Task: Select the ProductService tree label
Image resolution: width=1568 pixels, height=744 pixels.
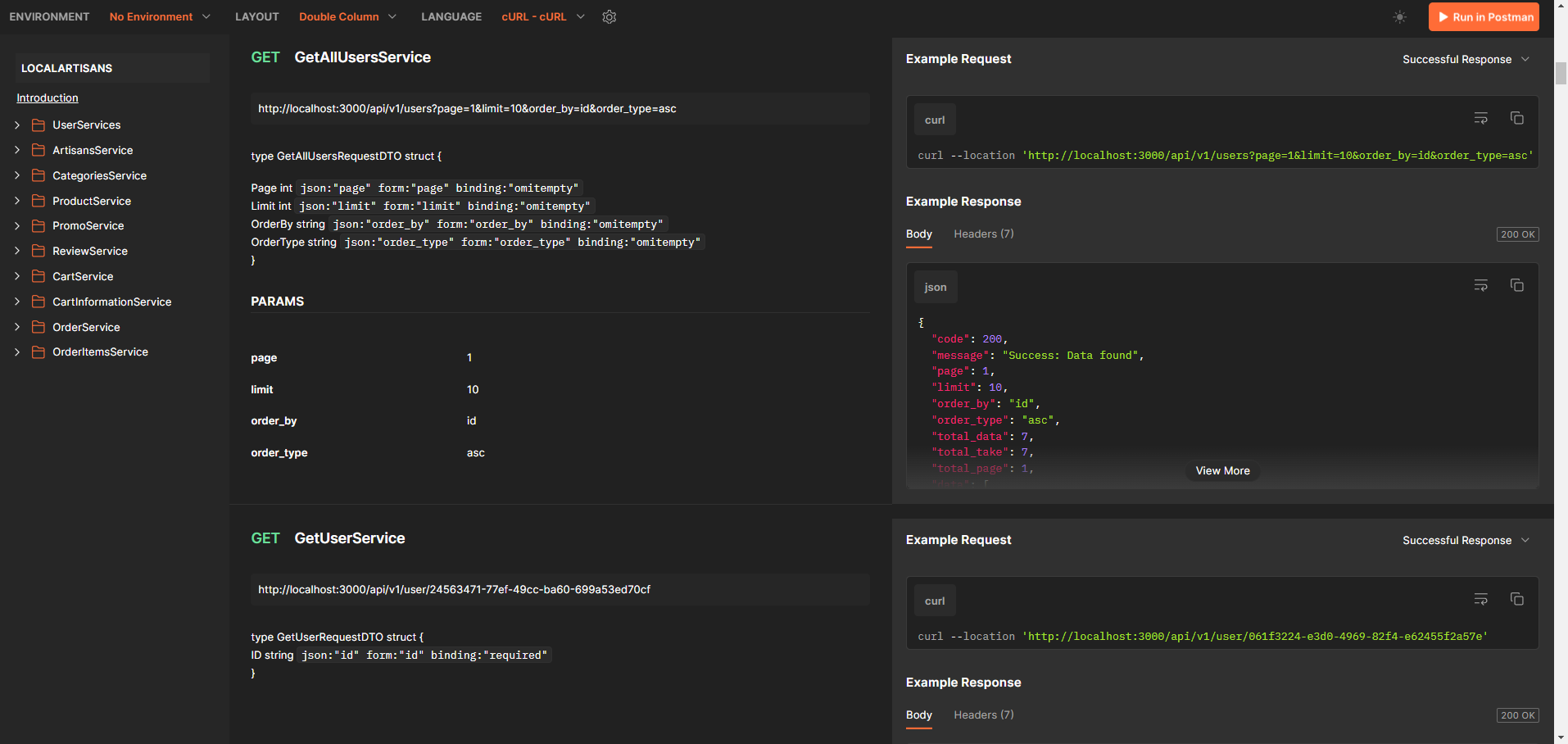Action: pos(92,201)
